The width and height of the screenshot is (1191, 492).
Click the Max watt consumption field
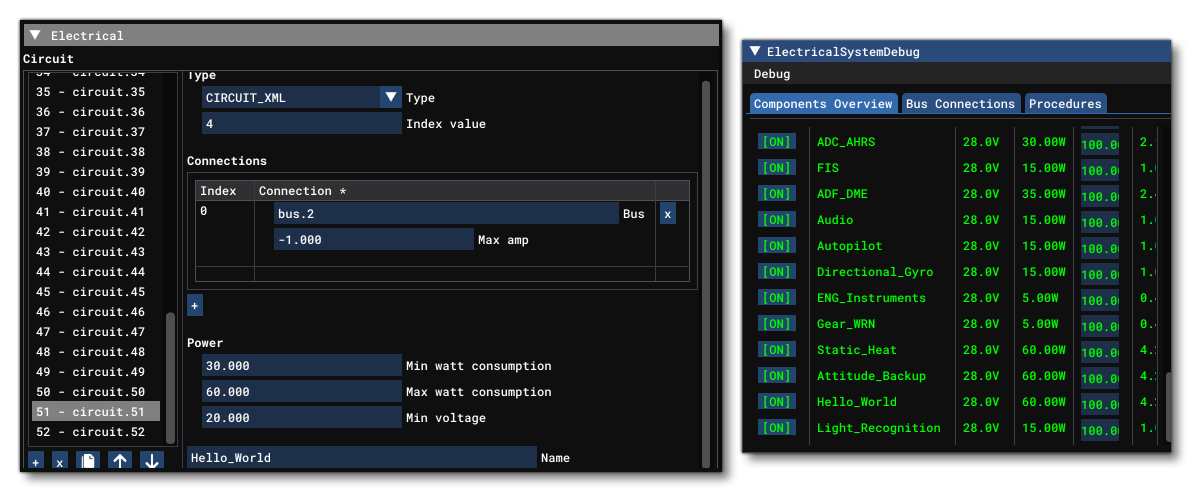pyautogui.click(x=301, y=392)
